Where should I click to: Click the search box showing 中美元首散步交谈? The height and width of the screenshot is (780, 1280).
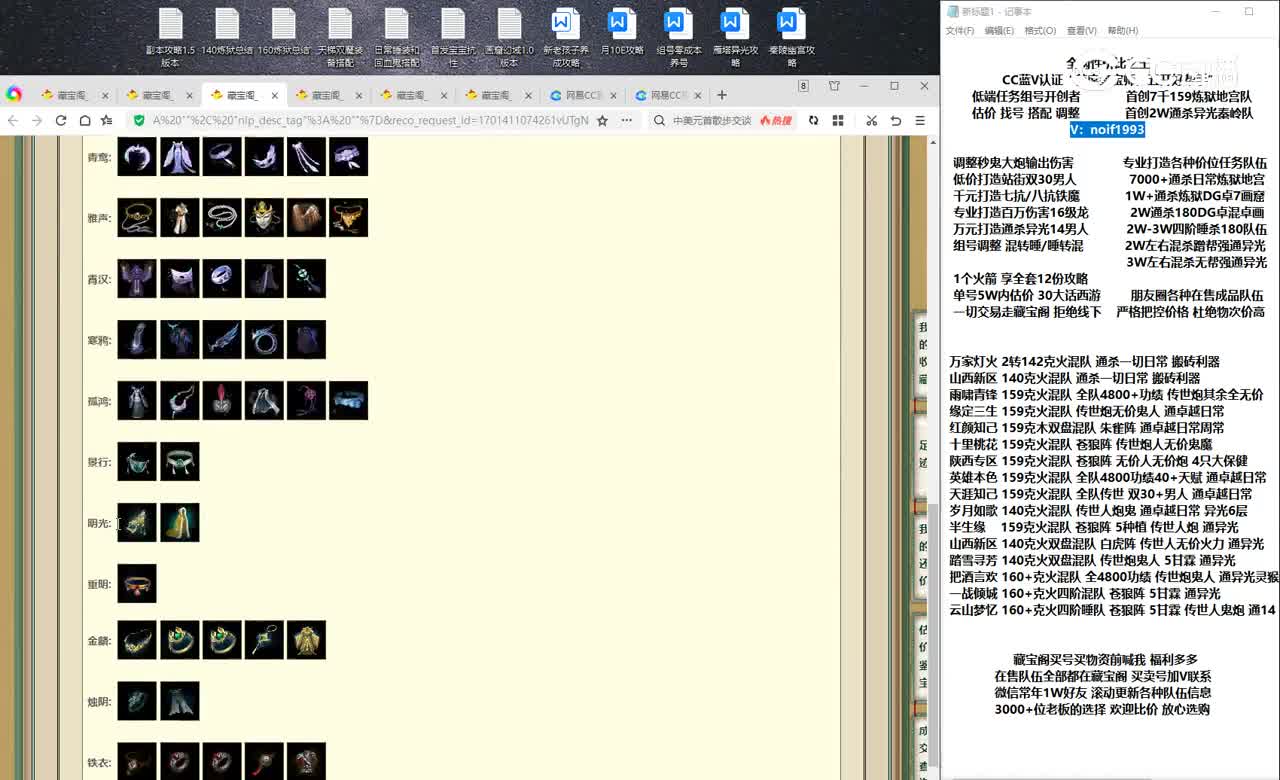711,120
